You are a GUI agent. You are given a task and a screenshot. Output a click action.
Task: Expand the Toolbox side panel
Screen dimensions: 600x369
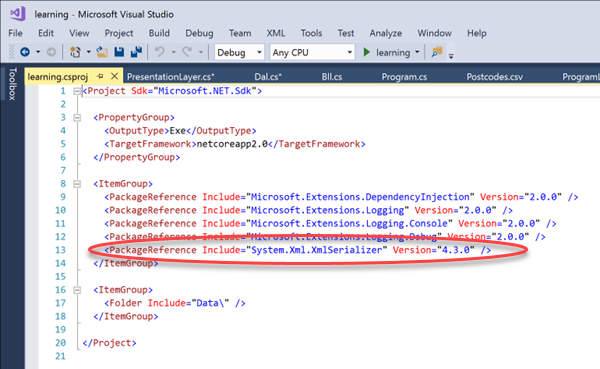[x=13, y=84]
